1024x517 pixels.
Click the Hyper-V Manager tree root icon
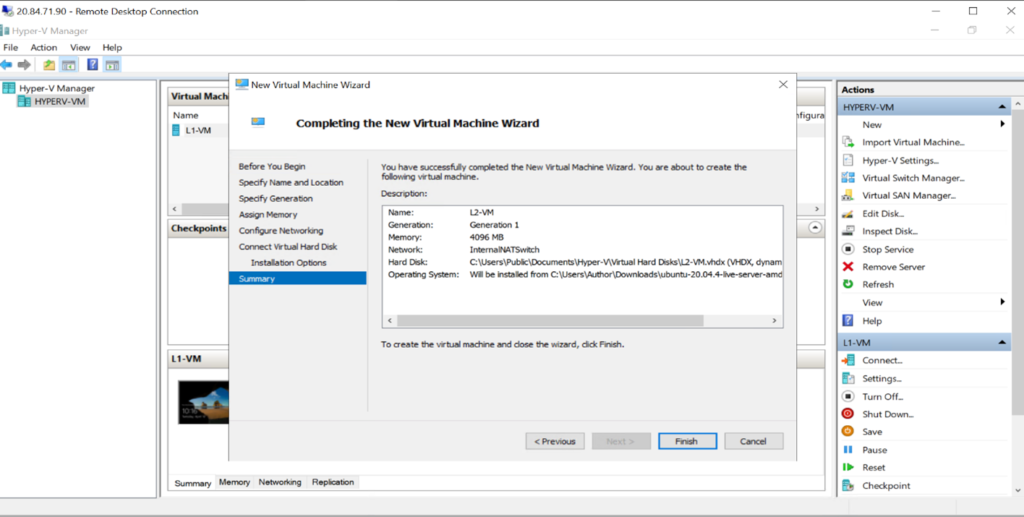(8, 88)
